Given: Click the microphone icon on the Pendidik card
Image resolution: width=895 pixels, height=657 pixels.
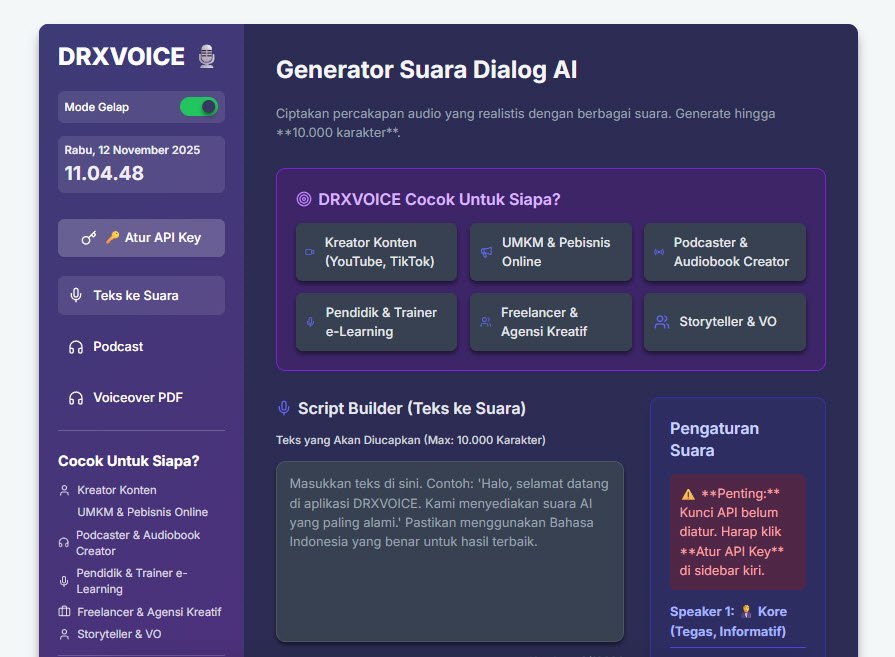Looking at the screenshot, I should tap(311, 322).
